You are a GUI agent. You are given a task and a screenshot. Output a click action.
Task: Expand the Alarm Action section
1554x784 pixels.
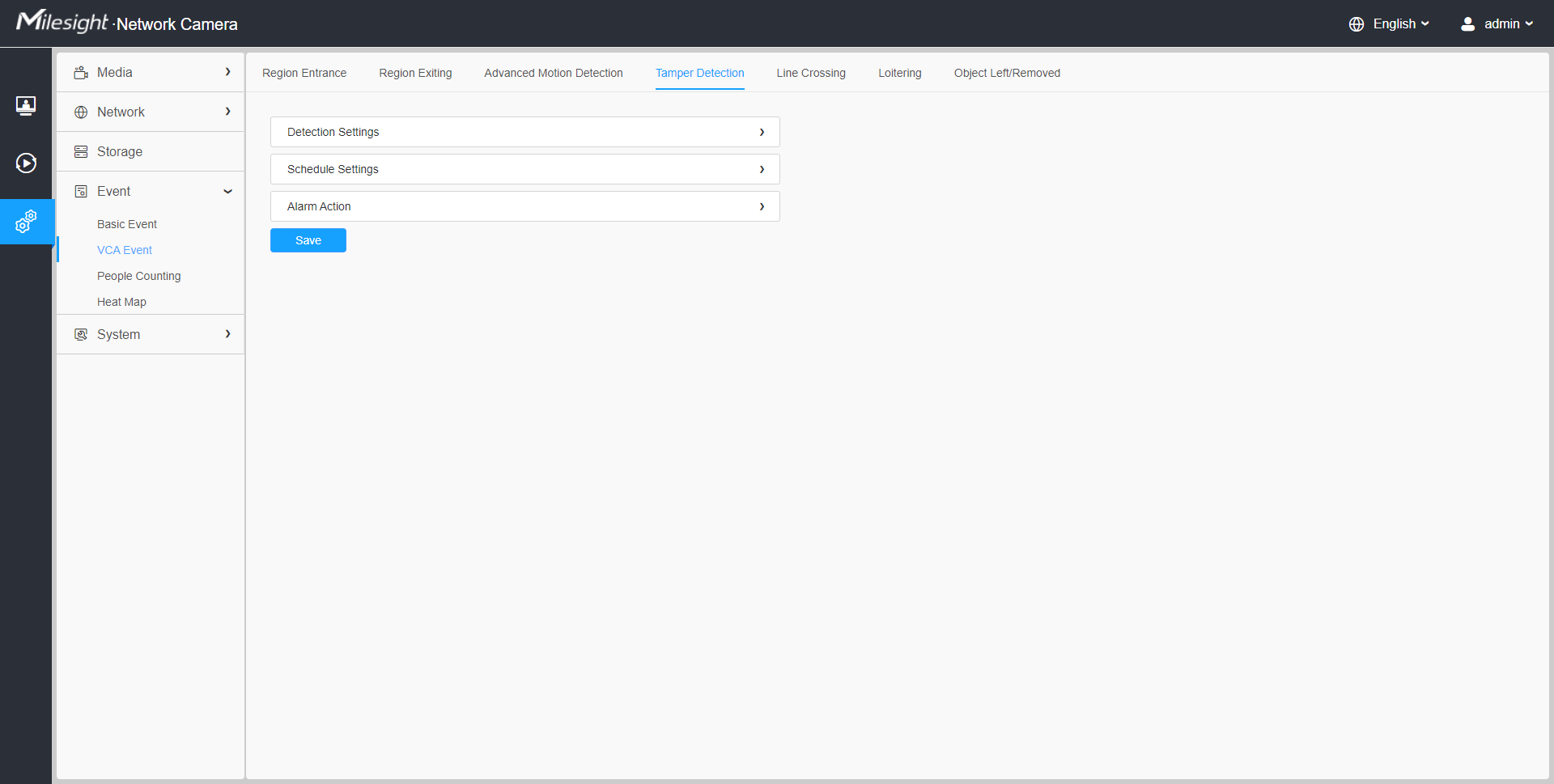coord(524,206)
